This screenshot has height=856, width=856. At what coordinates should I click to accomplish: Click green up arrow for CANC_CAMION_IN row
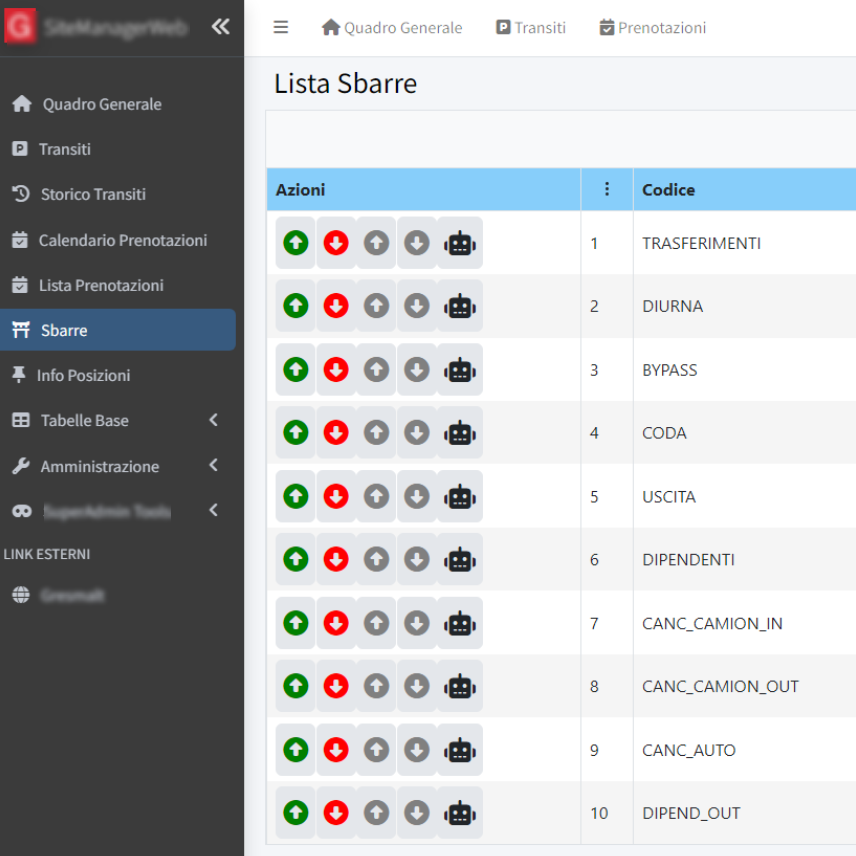(x=296, y=623)
